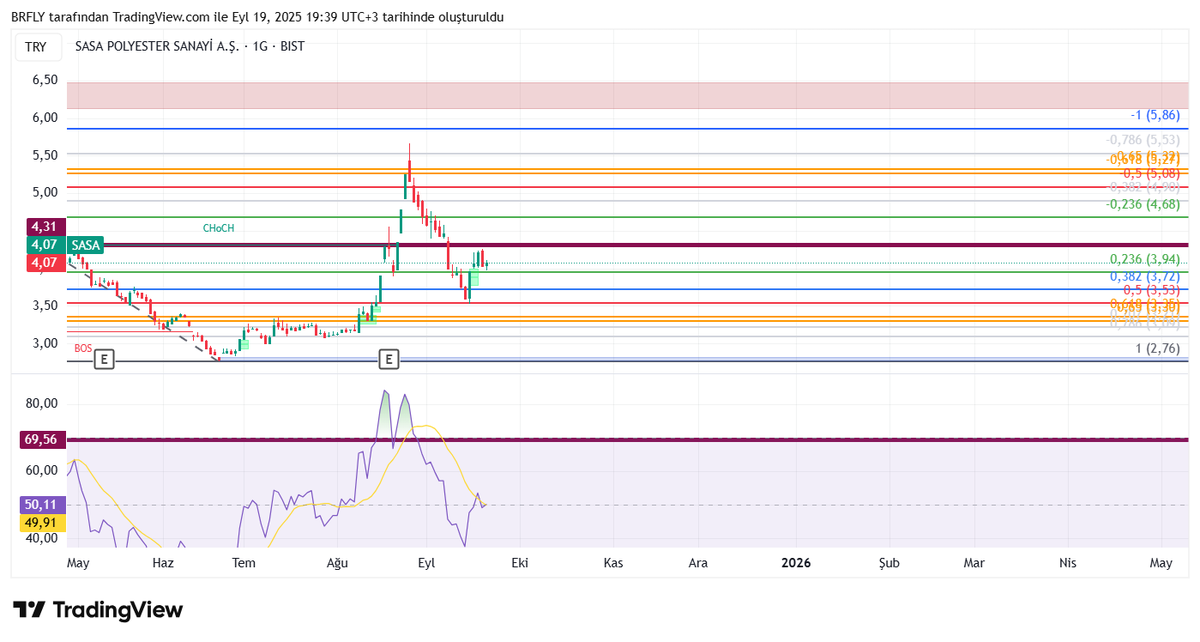Screen dimensions: 1200x642
Task: Select the maroon 4,31 price label
Action: [x=44, y=227]
